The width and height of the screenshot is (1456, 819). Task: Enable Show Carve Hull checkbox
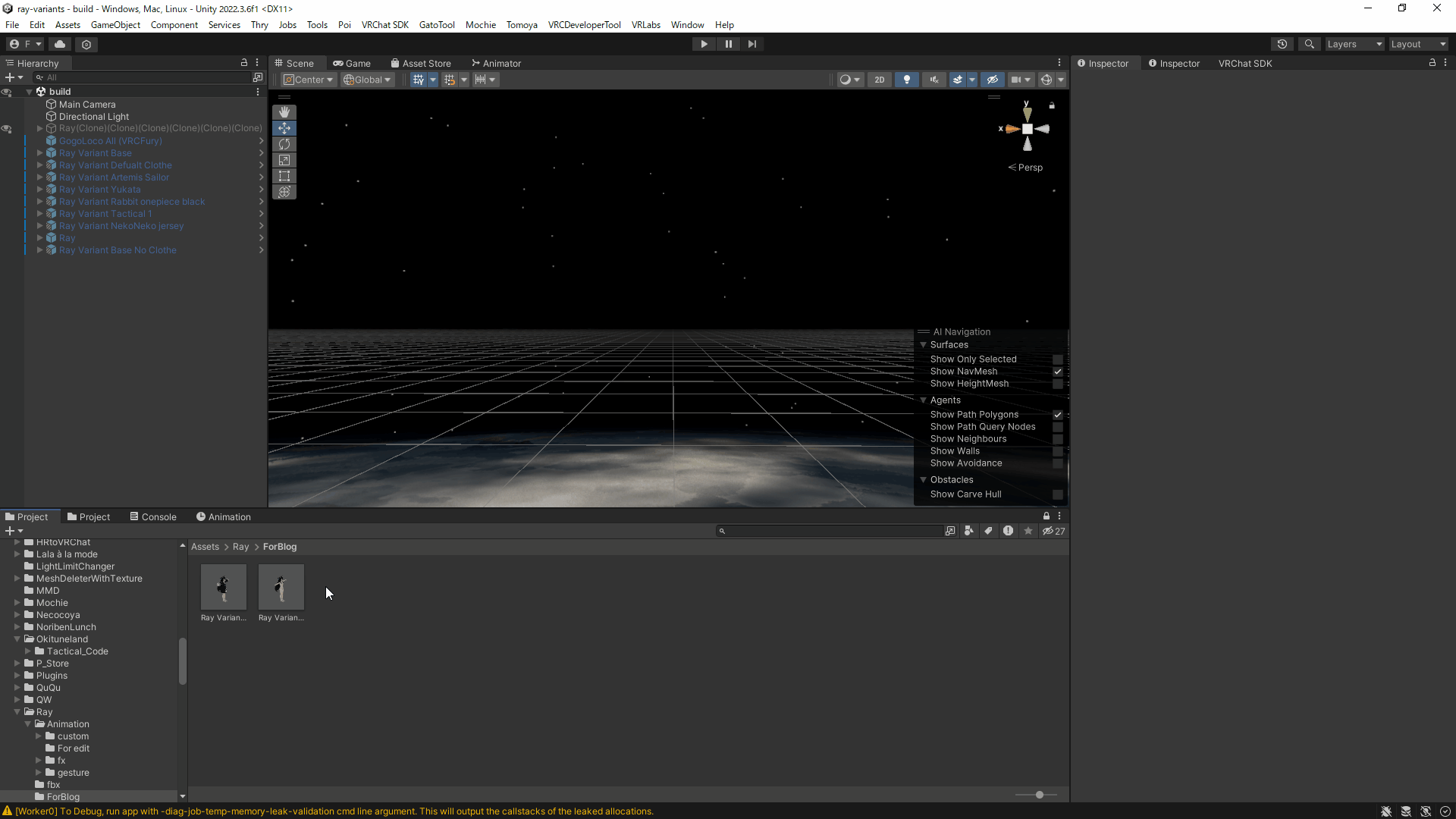1058,494
